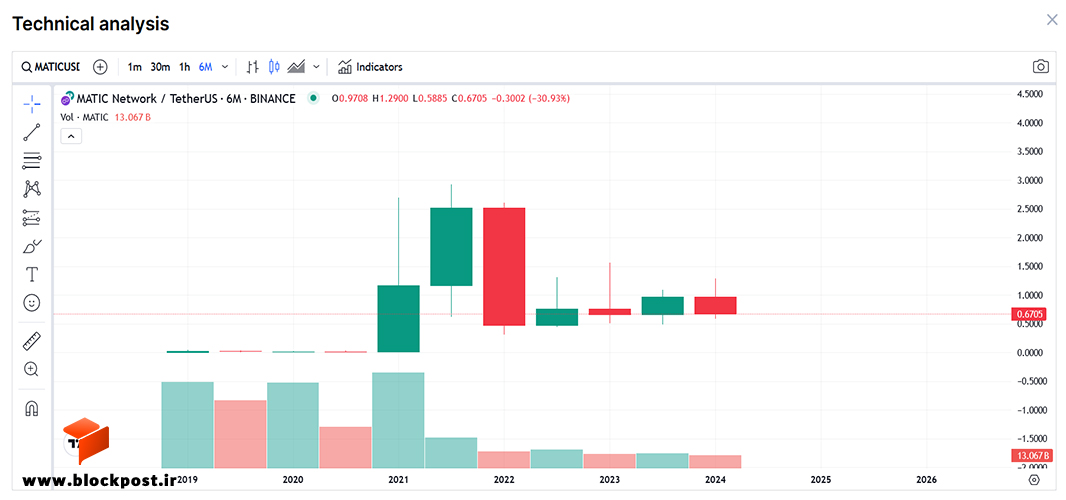Open the emoji icons tool
The image size is (1066, 500).
32,303
